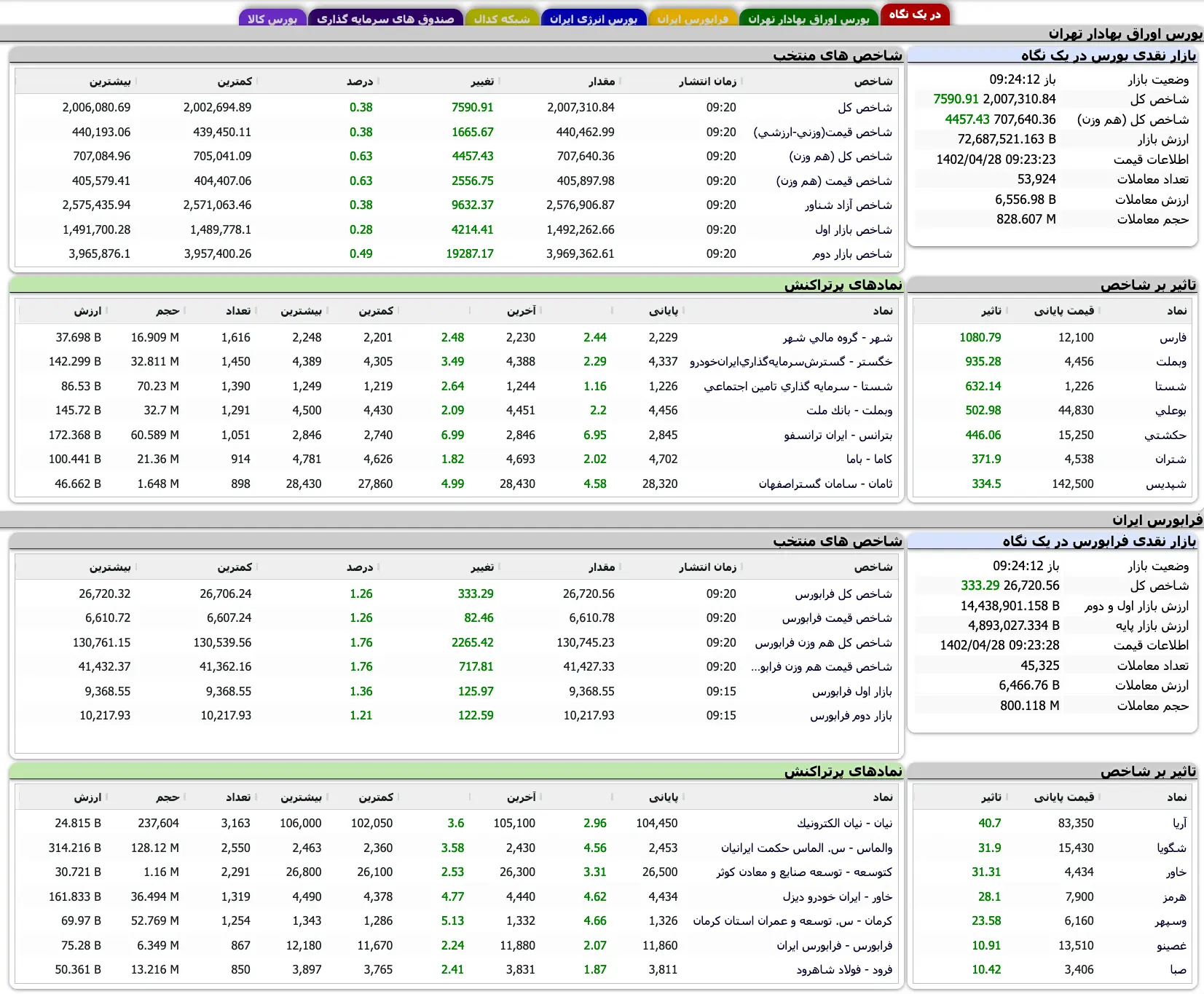
Task: Open شاخص قيمت(وزني-ارزشي) index row
Action: click(457, 132)
